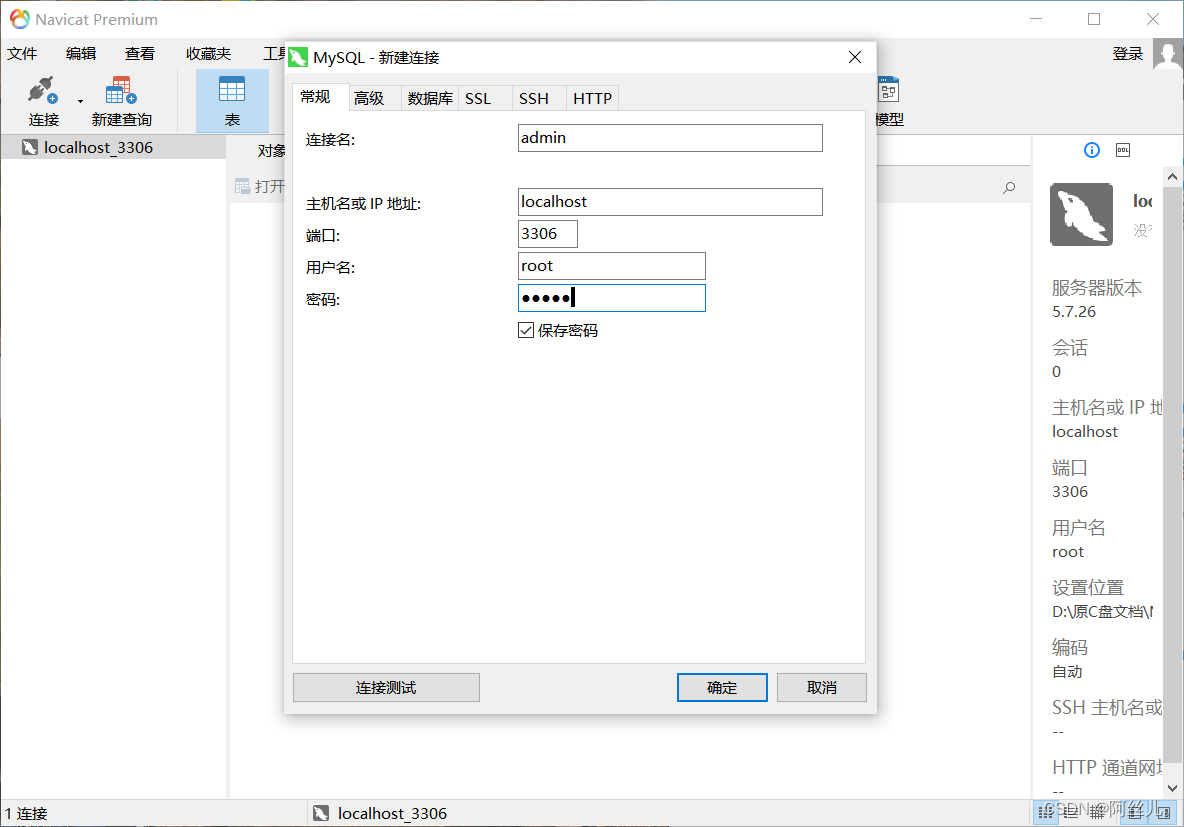Click the info panel scroll down arrow
Viewport: 1184px width, 827px height.
tap(1172, 788)
